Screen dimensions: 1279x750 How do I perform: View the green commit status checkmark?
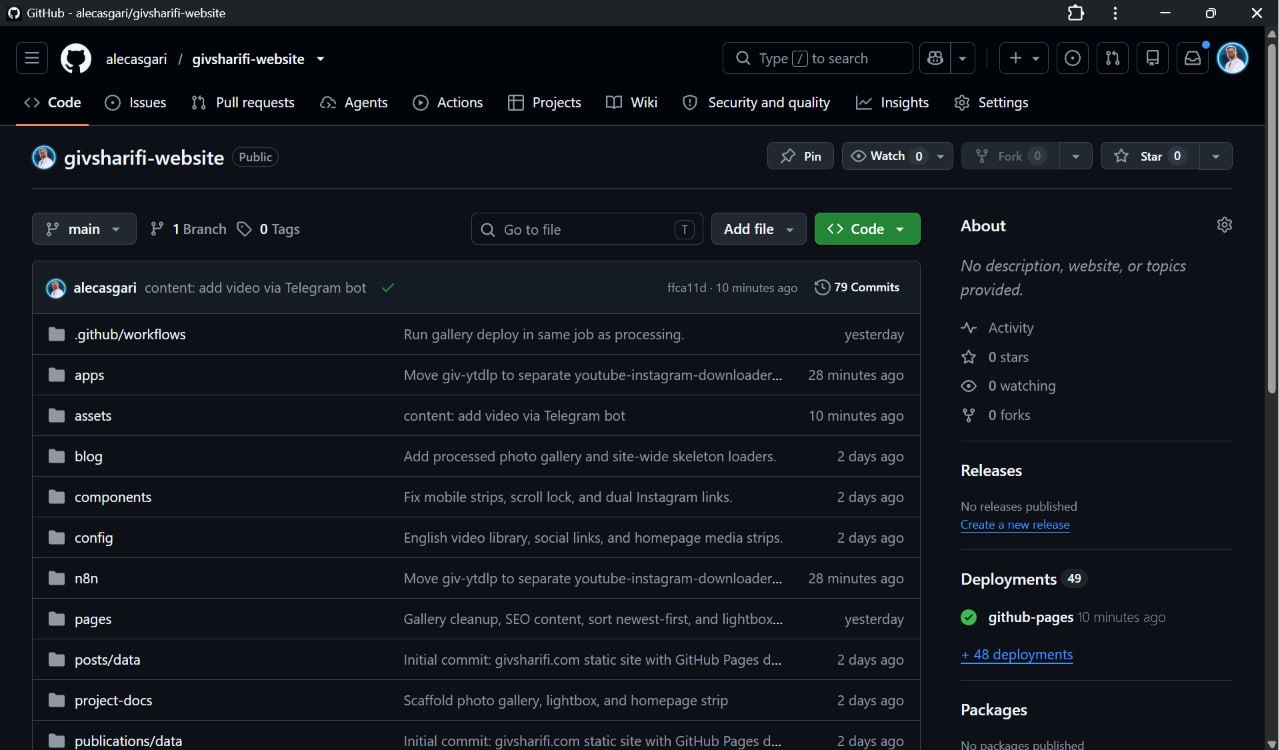click(x=388, y=288)
